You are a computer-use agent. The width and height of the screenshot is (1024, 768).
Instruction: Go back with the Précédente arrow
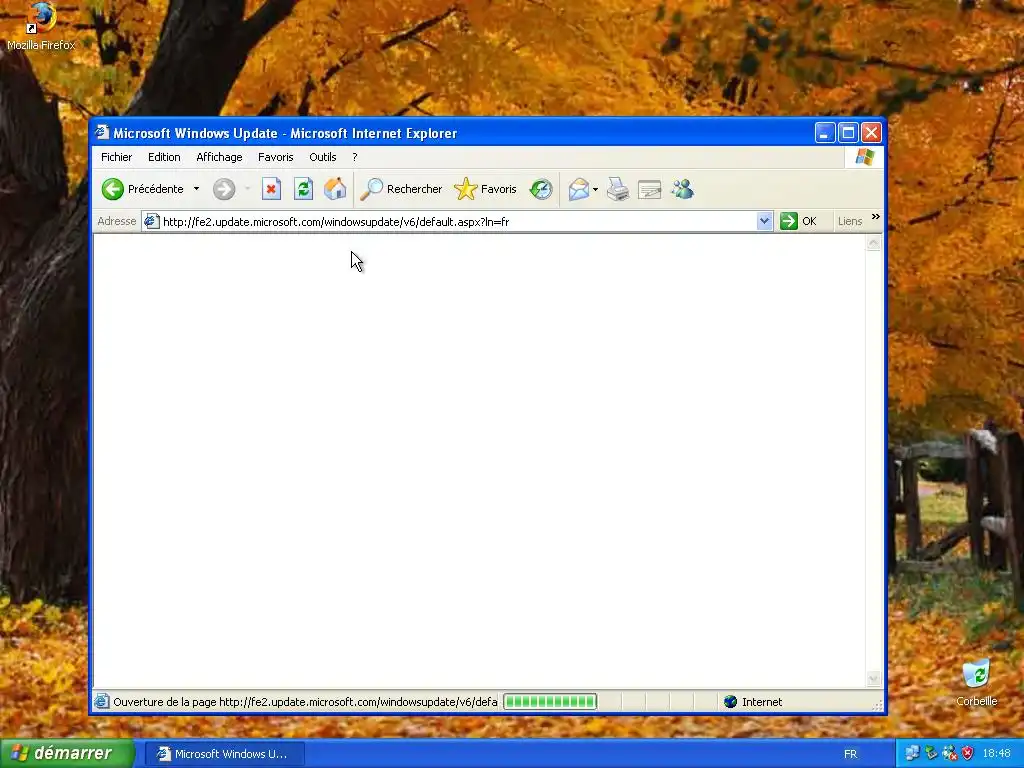coord(143,189)
